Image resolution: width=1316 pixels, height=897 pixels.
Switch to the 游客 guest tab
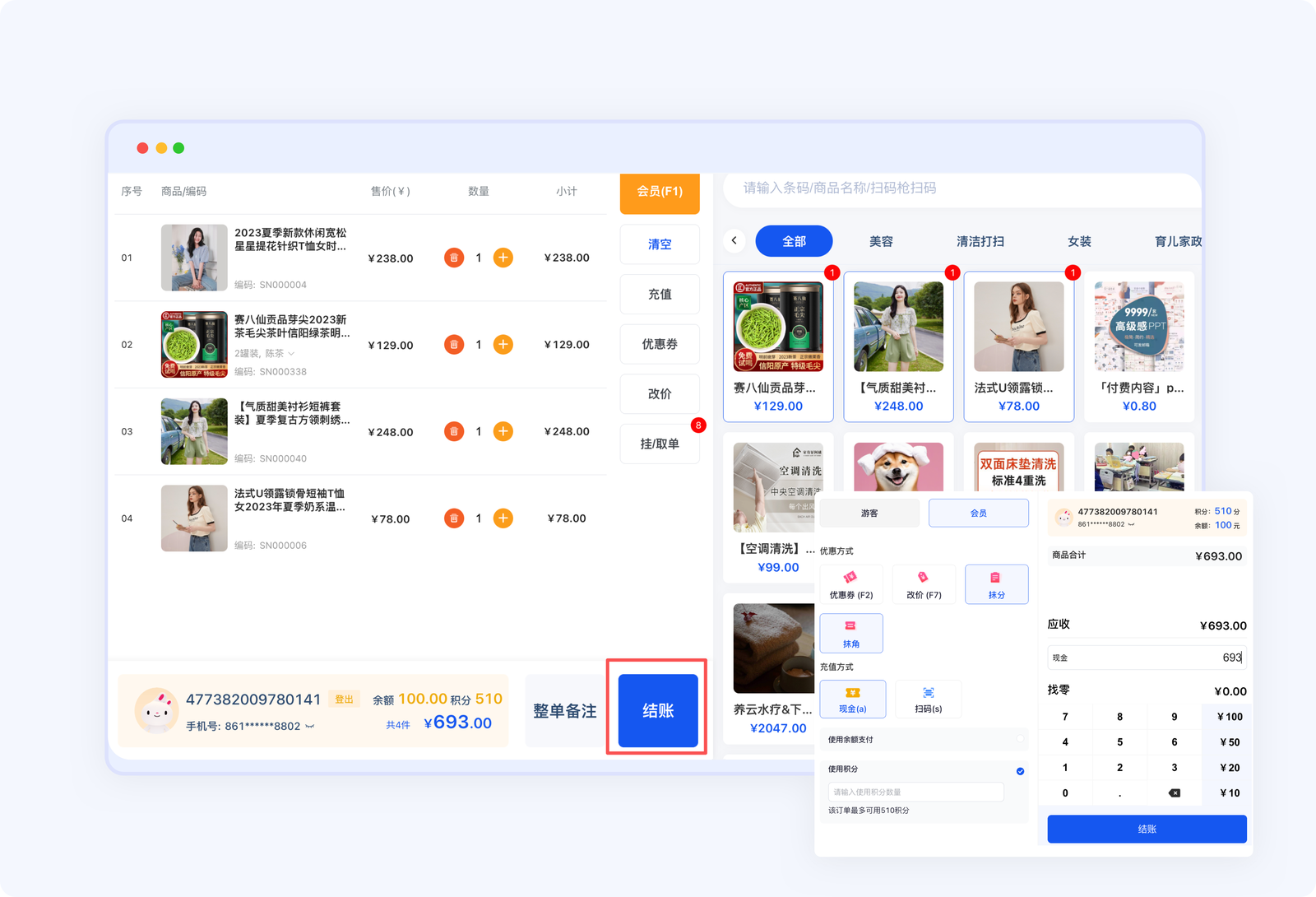869,513
